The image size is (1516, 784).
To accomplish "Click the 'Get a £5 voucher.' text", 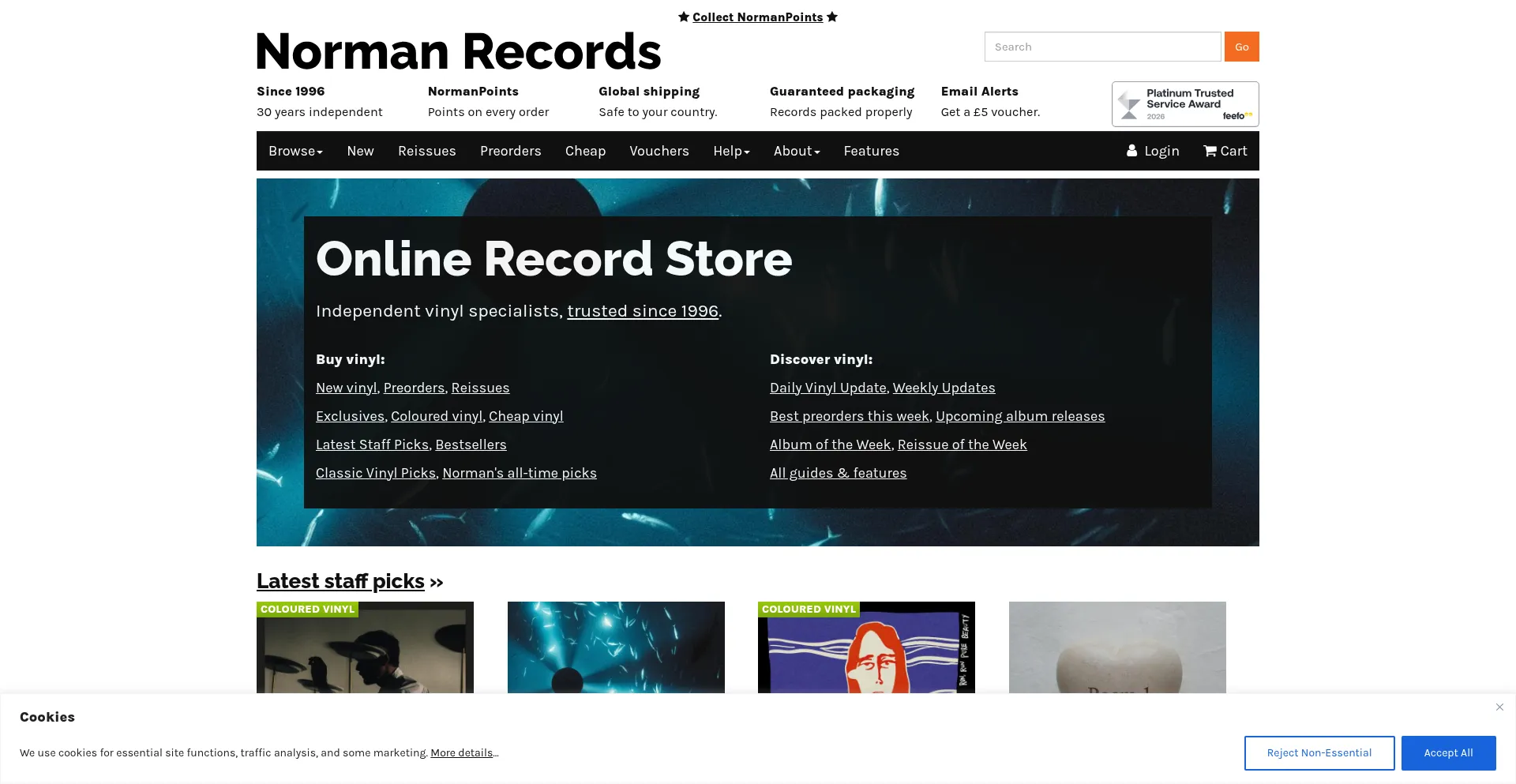I will tap(991, 112).
